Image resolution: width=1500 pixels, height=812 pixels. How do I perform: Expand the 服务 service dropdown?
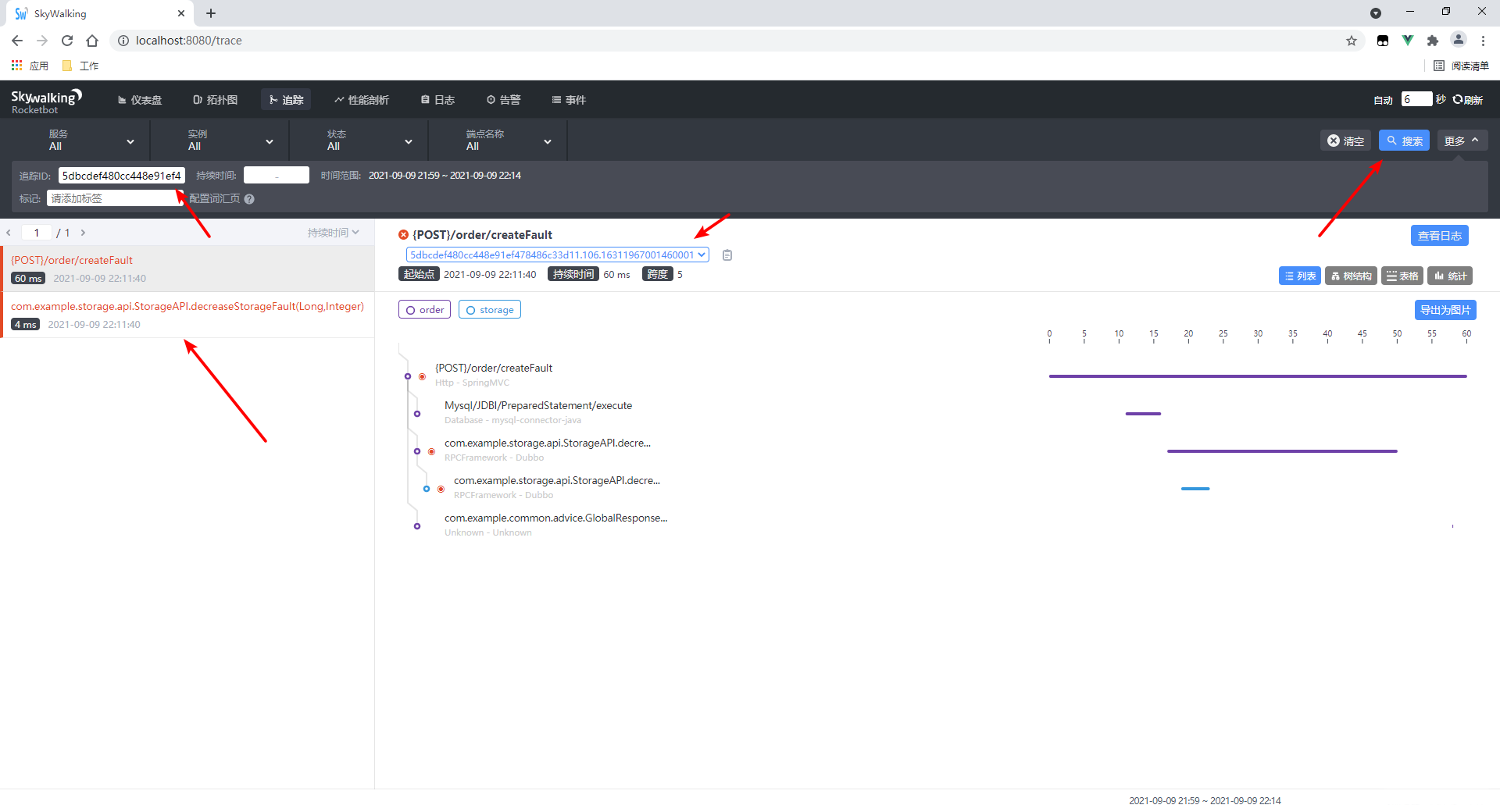[x=81, y=141]
